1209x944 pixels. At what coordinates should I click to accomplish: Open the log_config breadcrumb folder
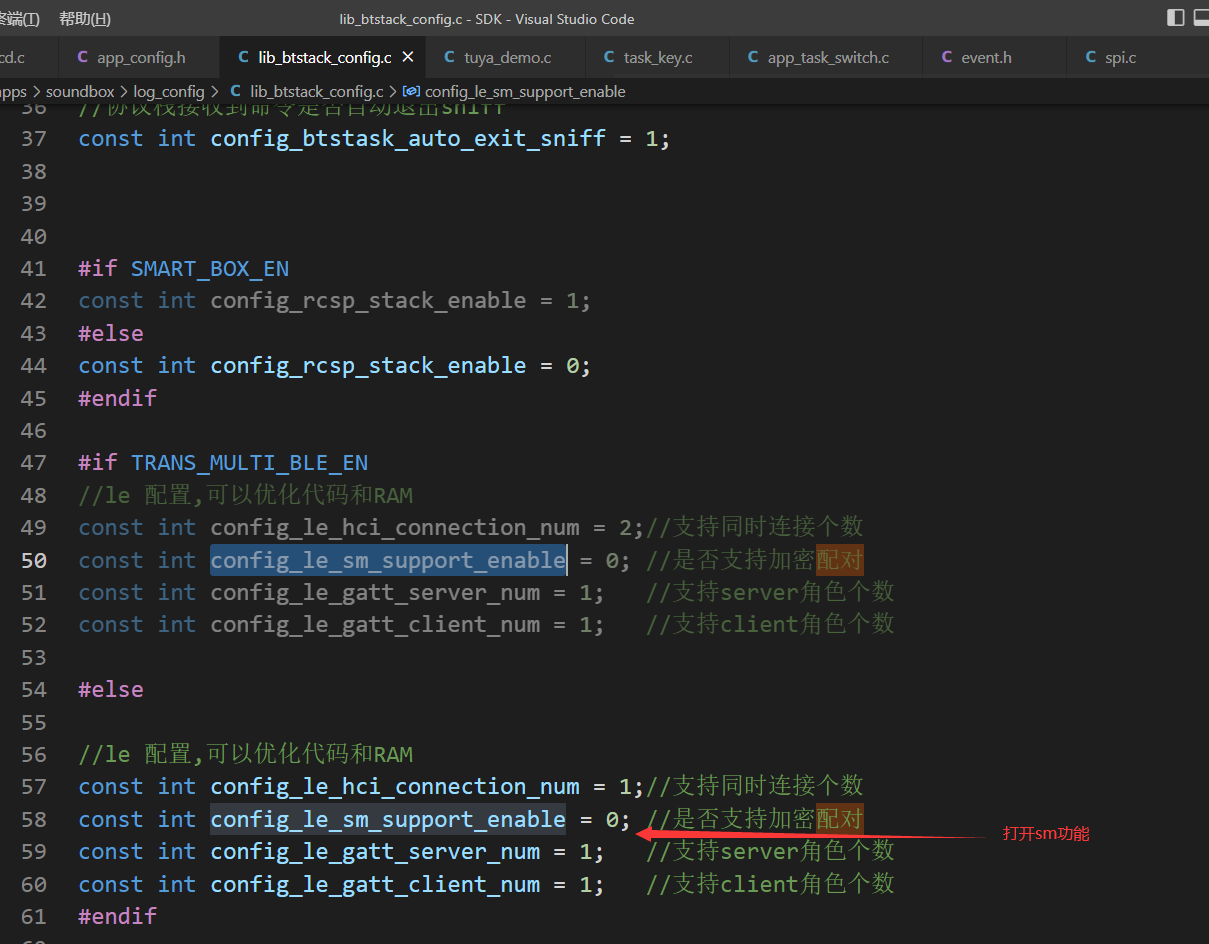[169, 91]
